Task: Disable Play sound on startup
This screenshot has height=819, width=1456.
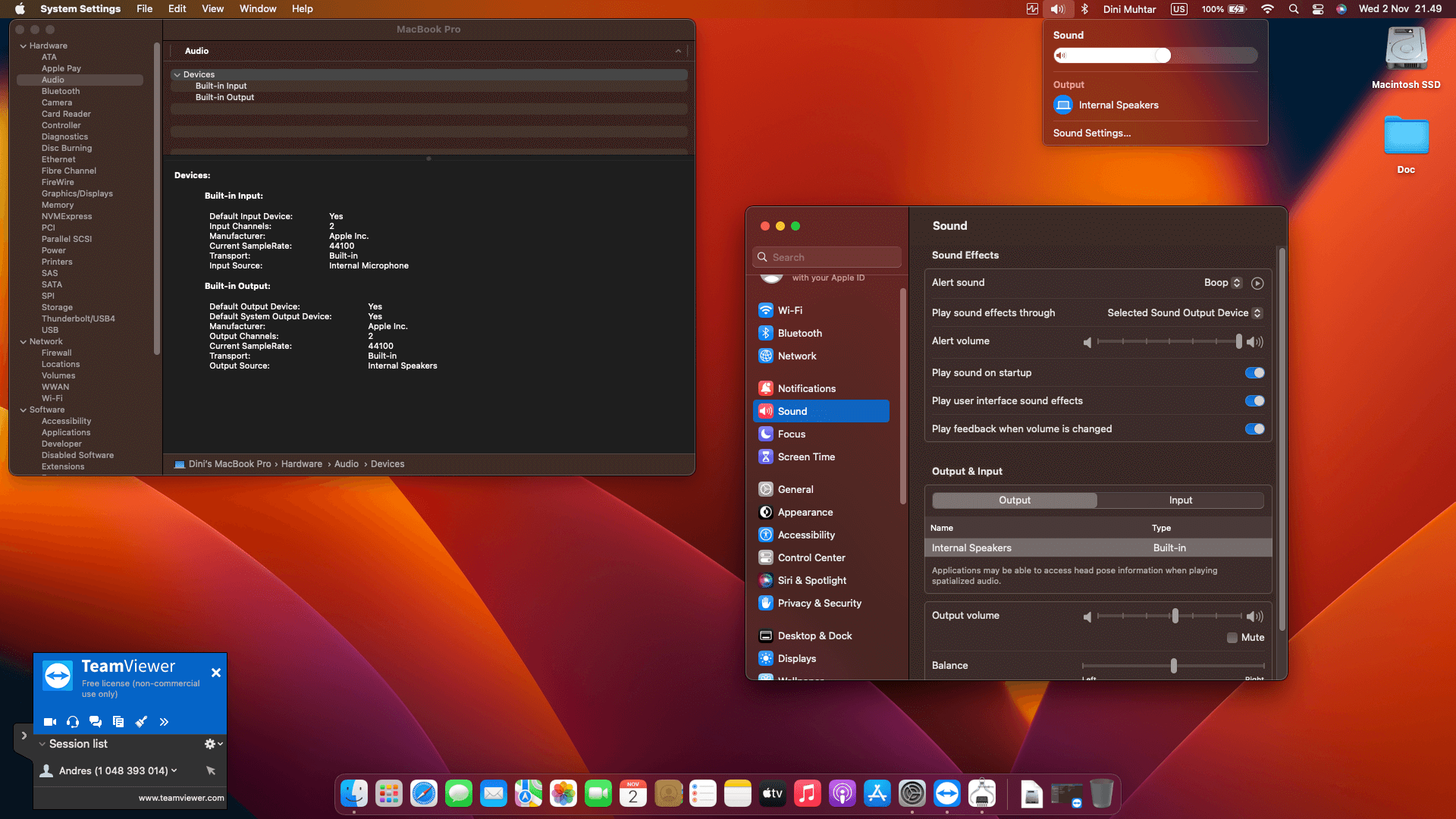Action: (x=1254, y=372)
